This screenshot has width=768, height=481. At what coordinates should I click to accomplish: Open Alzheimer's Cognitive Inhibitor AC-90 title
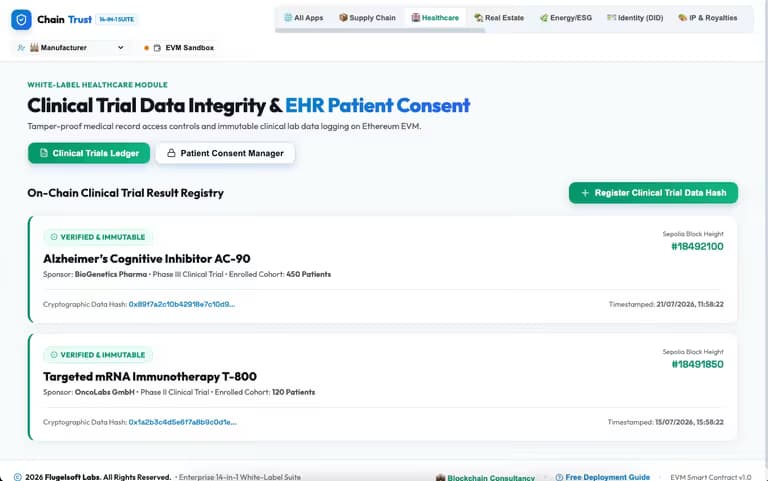pyautogui.click(x=146, y=259)
